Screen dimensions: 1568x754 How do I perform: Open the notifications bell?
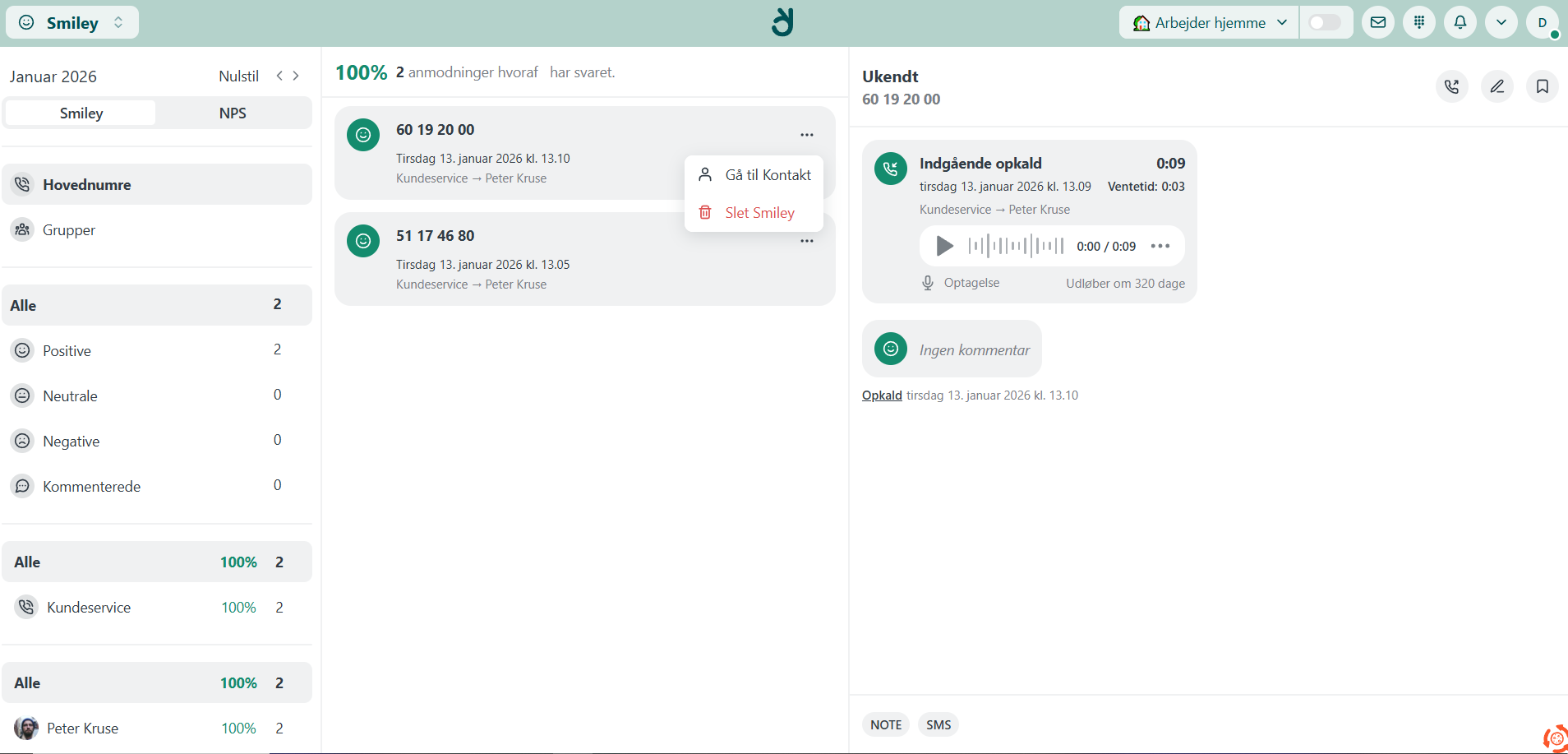[1460, 22]
